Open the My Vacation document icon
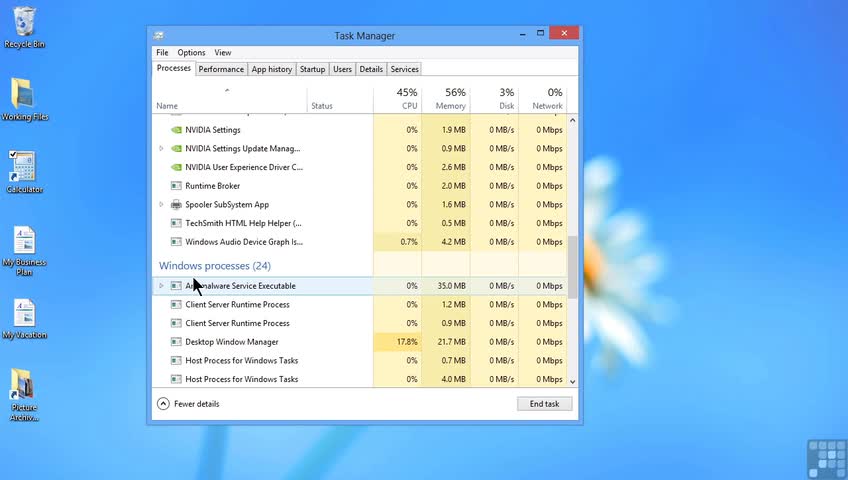Viewport: 848px width, 480px height. tap(24, 318)
